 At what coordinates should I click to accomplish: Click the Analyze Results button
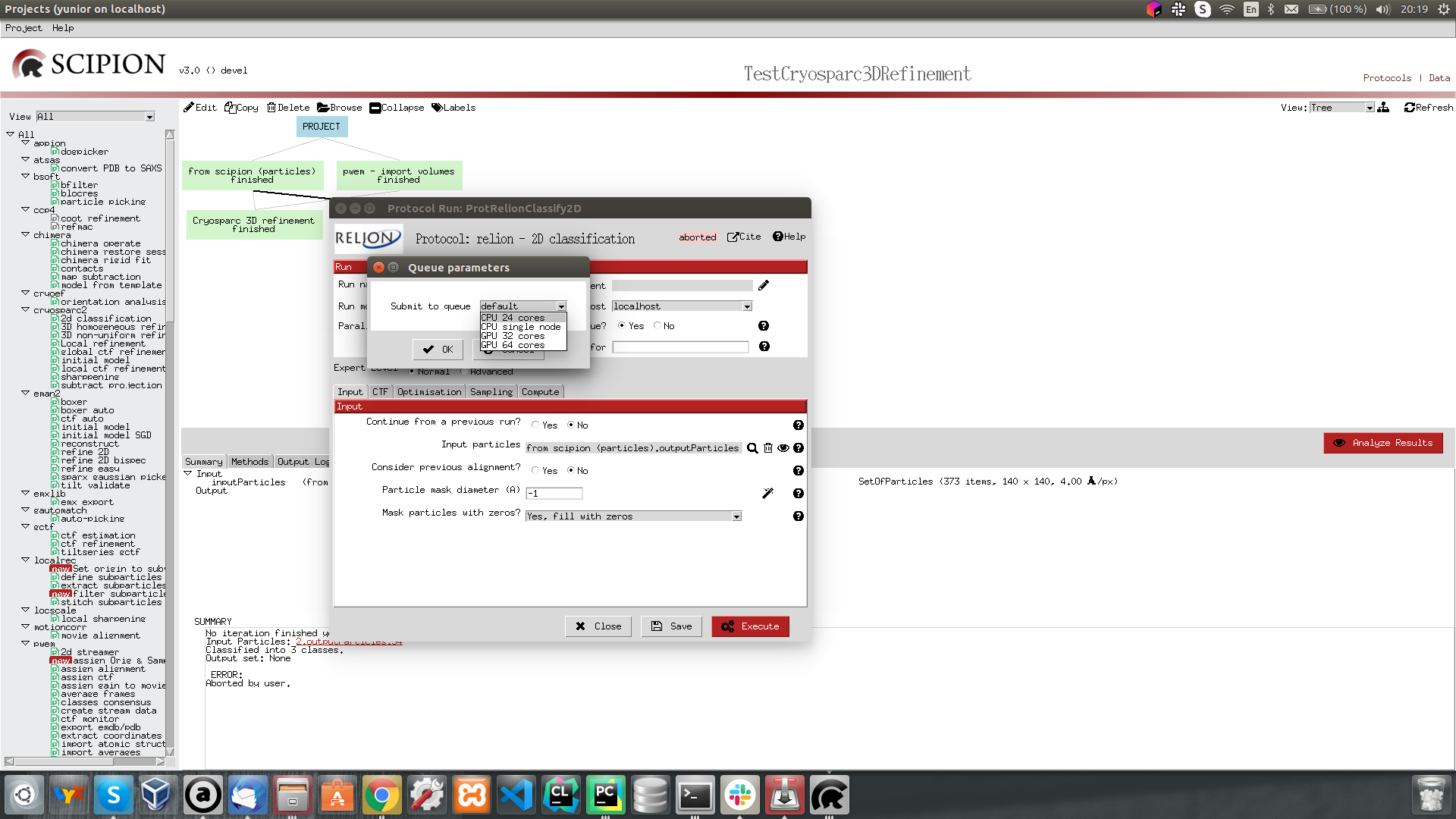tap(1382, 443)
